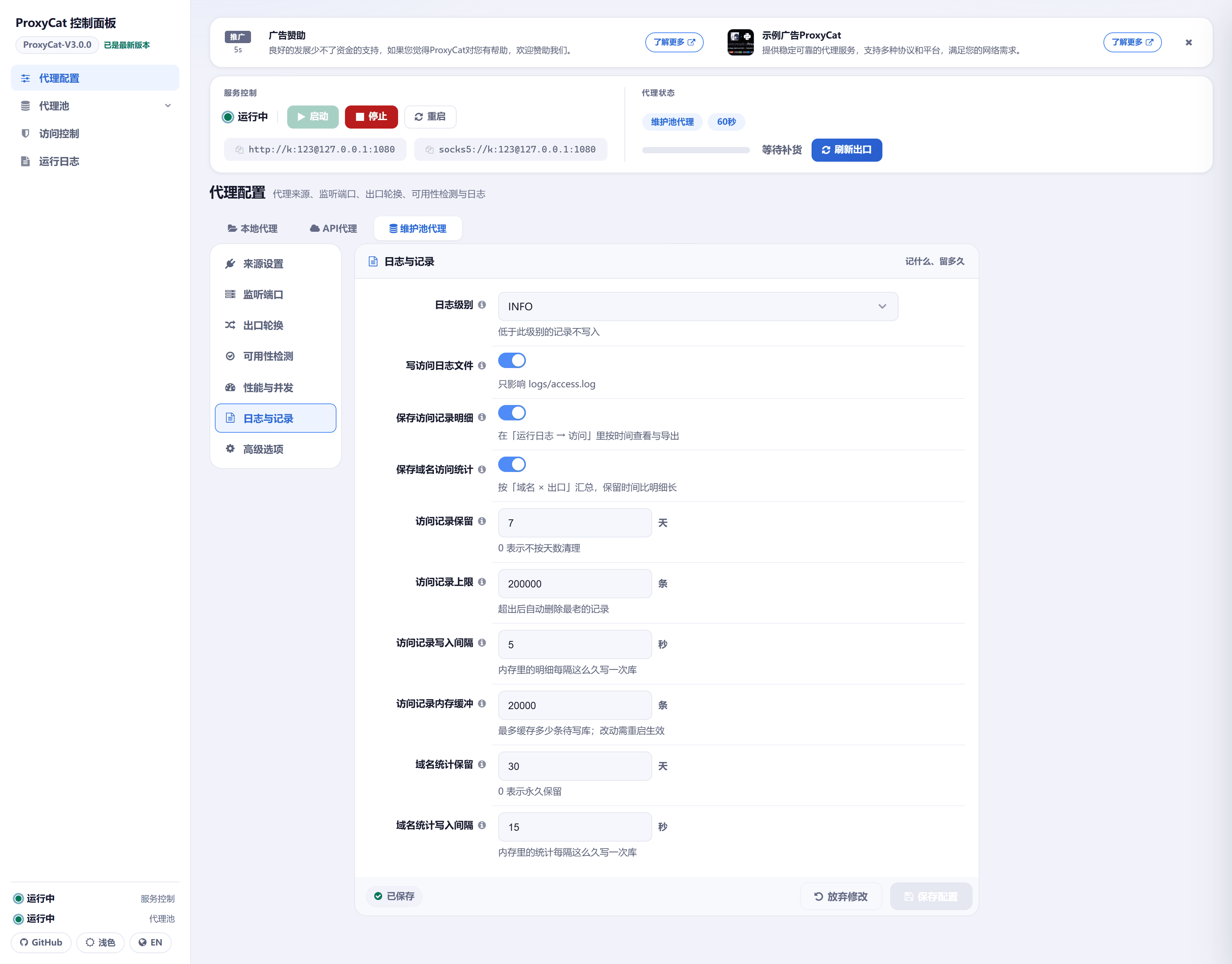Screen dimensions: 1232x964
Task: Open the 日志级别 INFO dropdown
Action: point(698,306)
